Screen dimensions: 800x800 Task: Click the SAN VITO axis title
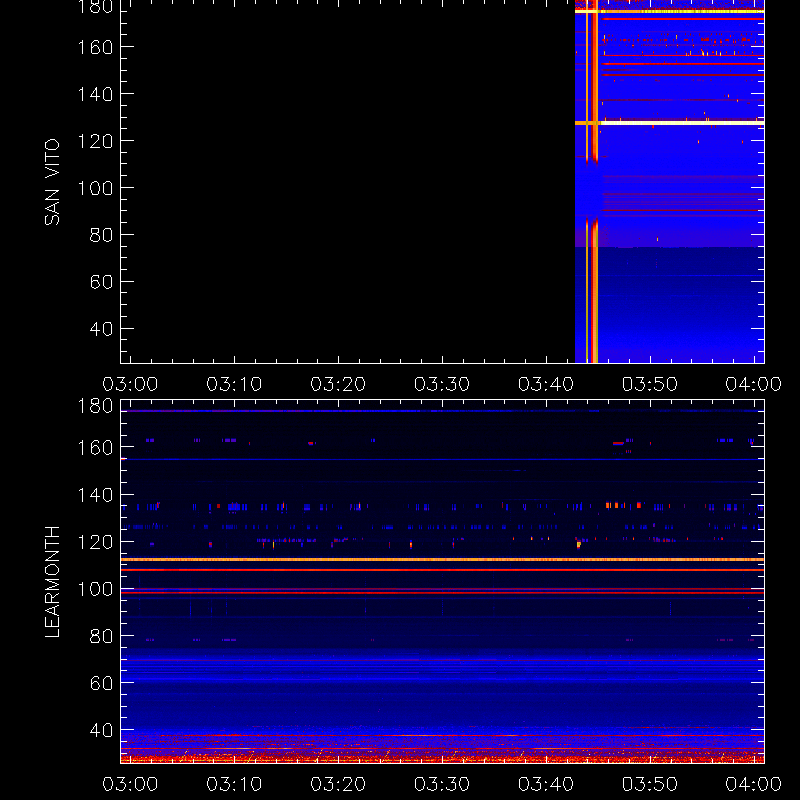[52, 182]
